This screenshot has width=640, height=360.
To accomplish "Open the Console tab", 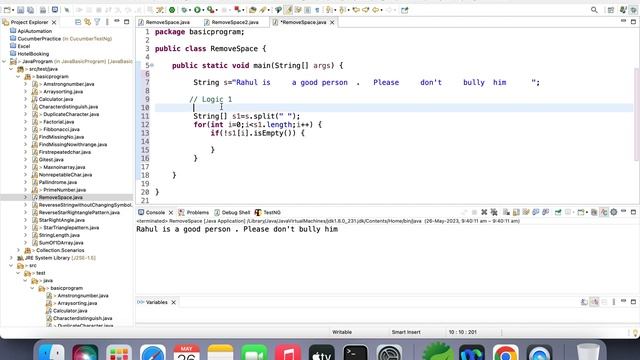I will [155, 212].
